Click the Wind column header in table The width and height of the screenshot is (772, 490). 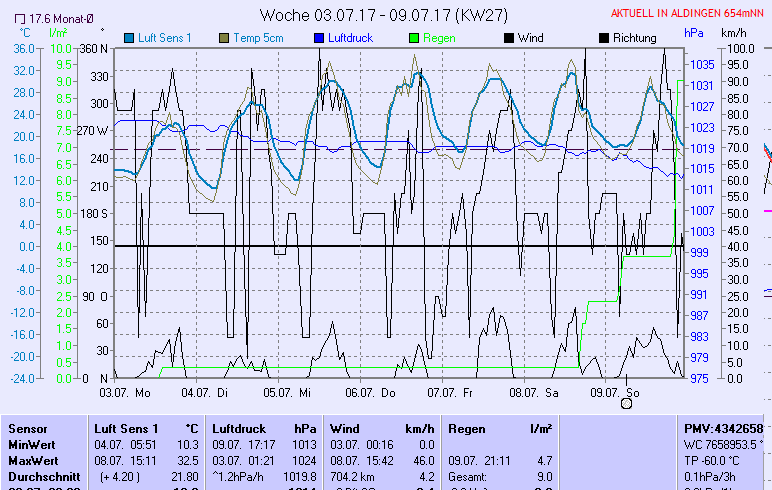pyautogui.click(x=345, y=428)
